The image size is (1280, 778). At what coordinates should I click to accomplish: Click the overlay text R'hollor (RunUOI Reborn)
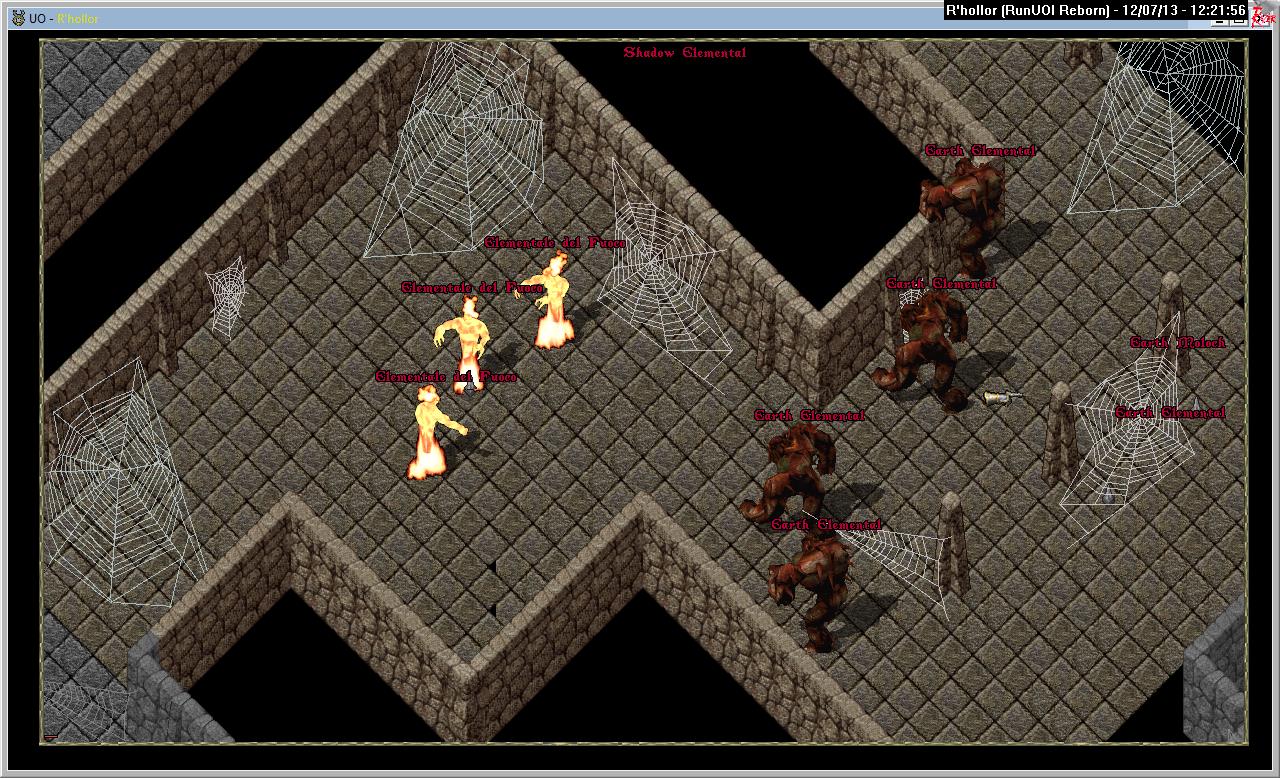pos(1027,11)
